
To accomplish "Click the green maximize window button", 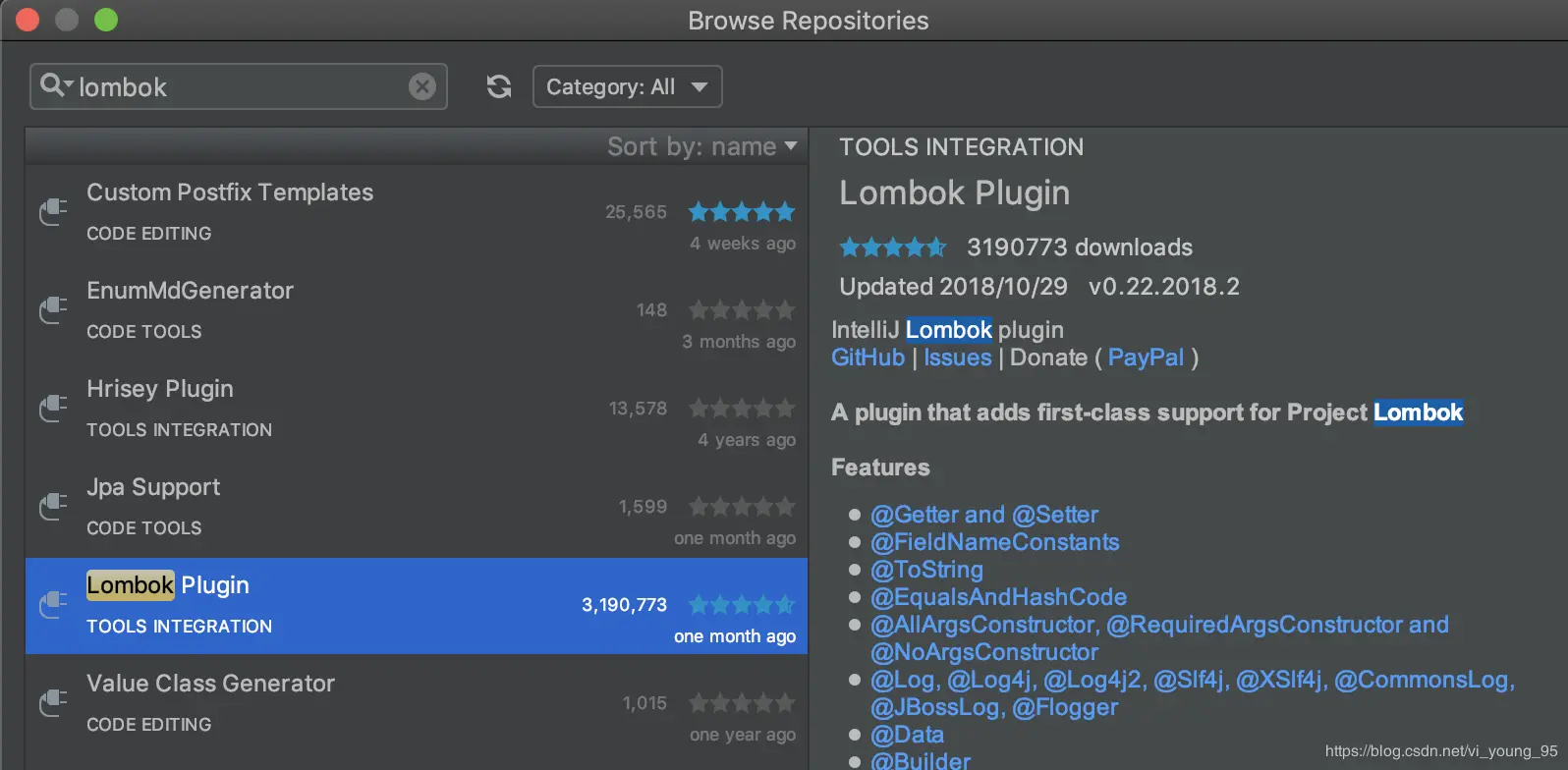I will pyautogui.click(x=106, y=20).
